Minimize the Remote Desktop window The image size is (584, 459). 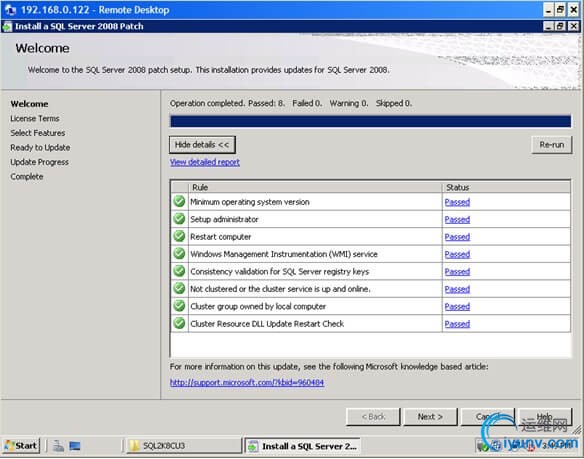[548, 10]
